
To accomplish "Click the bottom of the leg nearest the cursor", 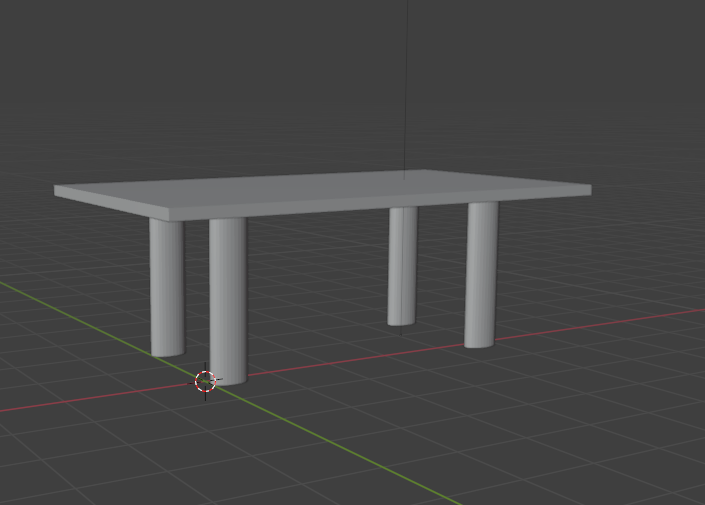I will click(x=228, y=379).
